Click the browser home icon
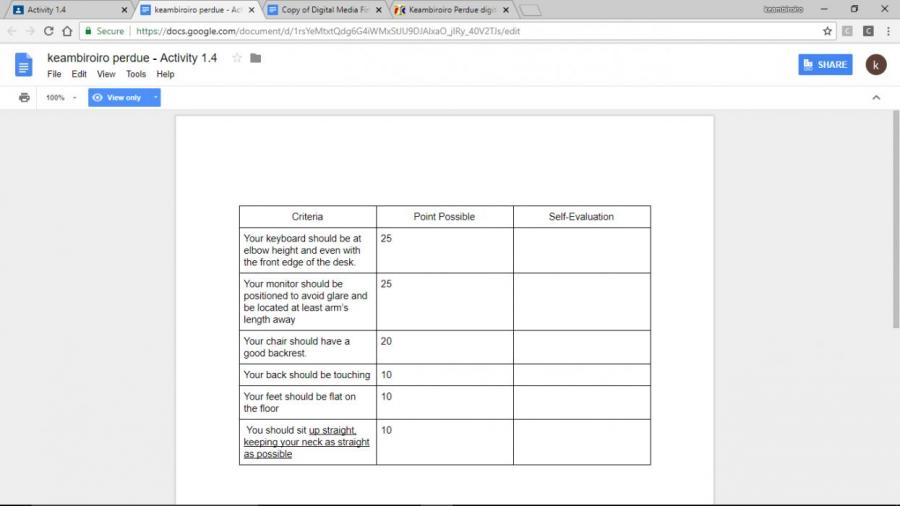Viewport: 900px width, 506px height. 67,31
